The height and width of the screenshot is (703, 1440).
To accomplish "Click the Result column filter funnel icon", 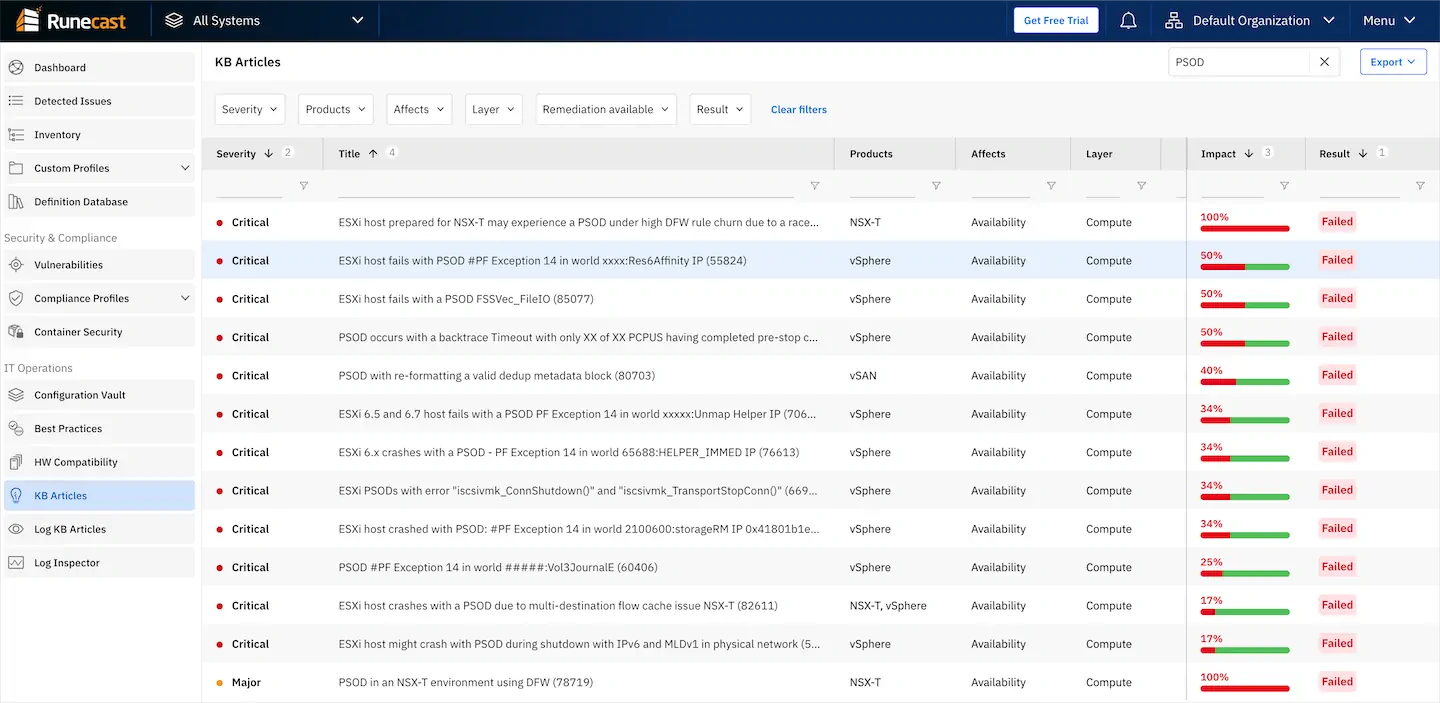I will pyautogui.click(x=1420, y=186).
